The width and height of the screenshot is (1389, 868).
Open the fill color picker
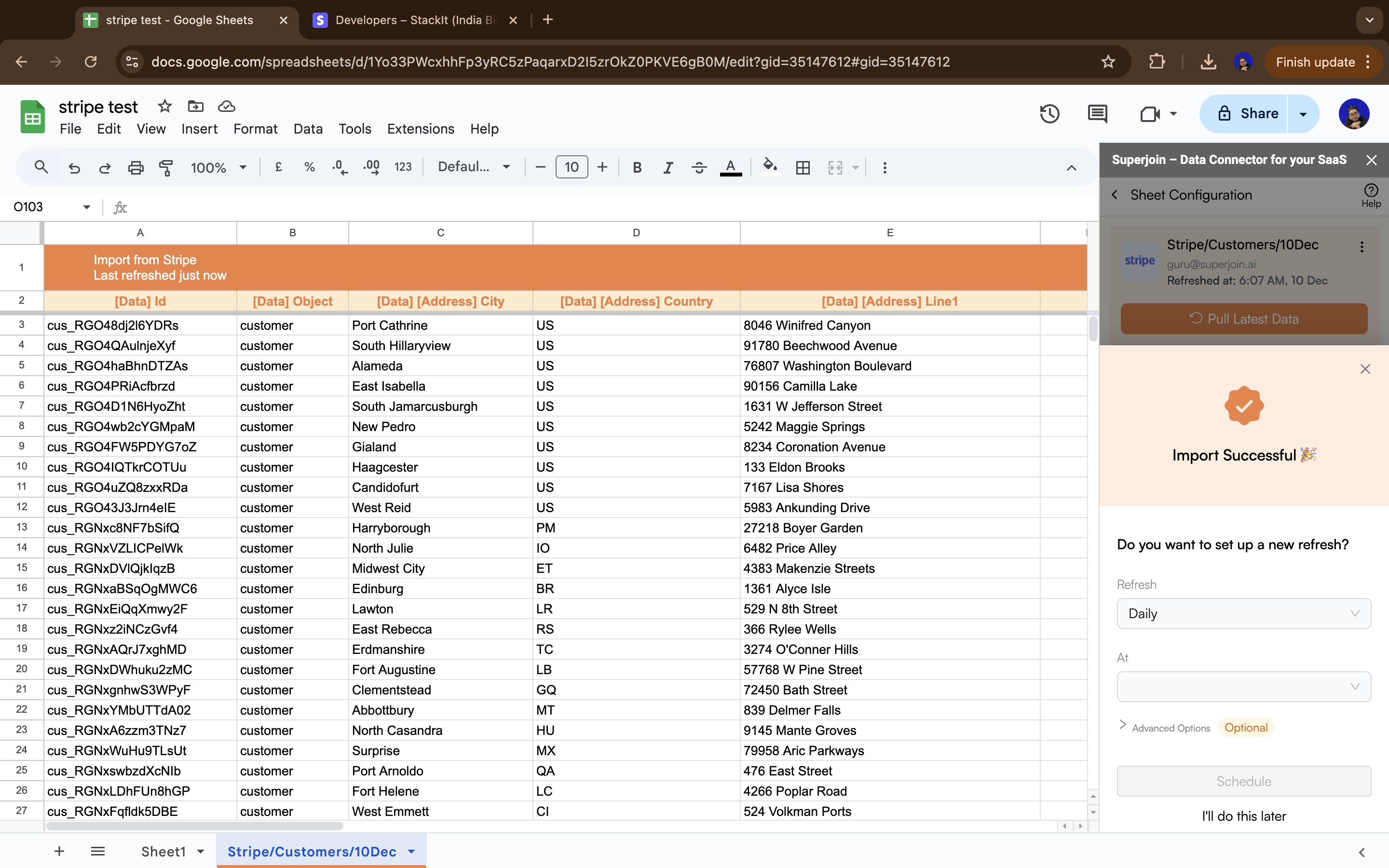(770, 168)
